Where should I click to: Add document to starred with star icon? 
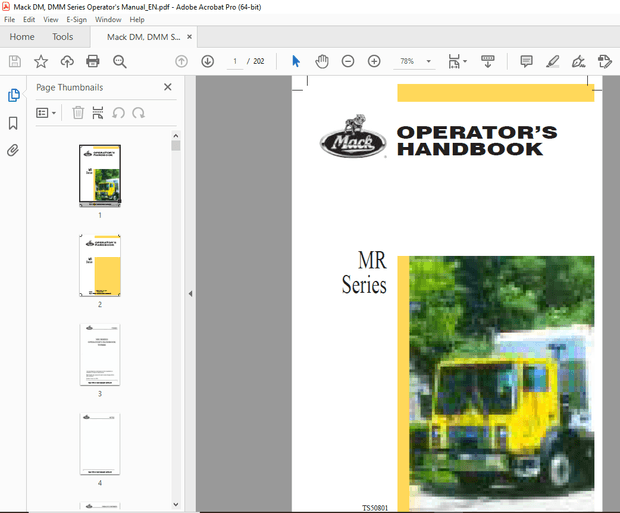pyautogui.click(x=41, y=61)
